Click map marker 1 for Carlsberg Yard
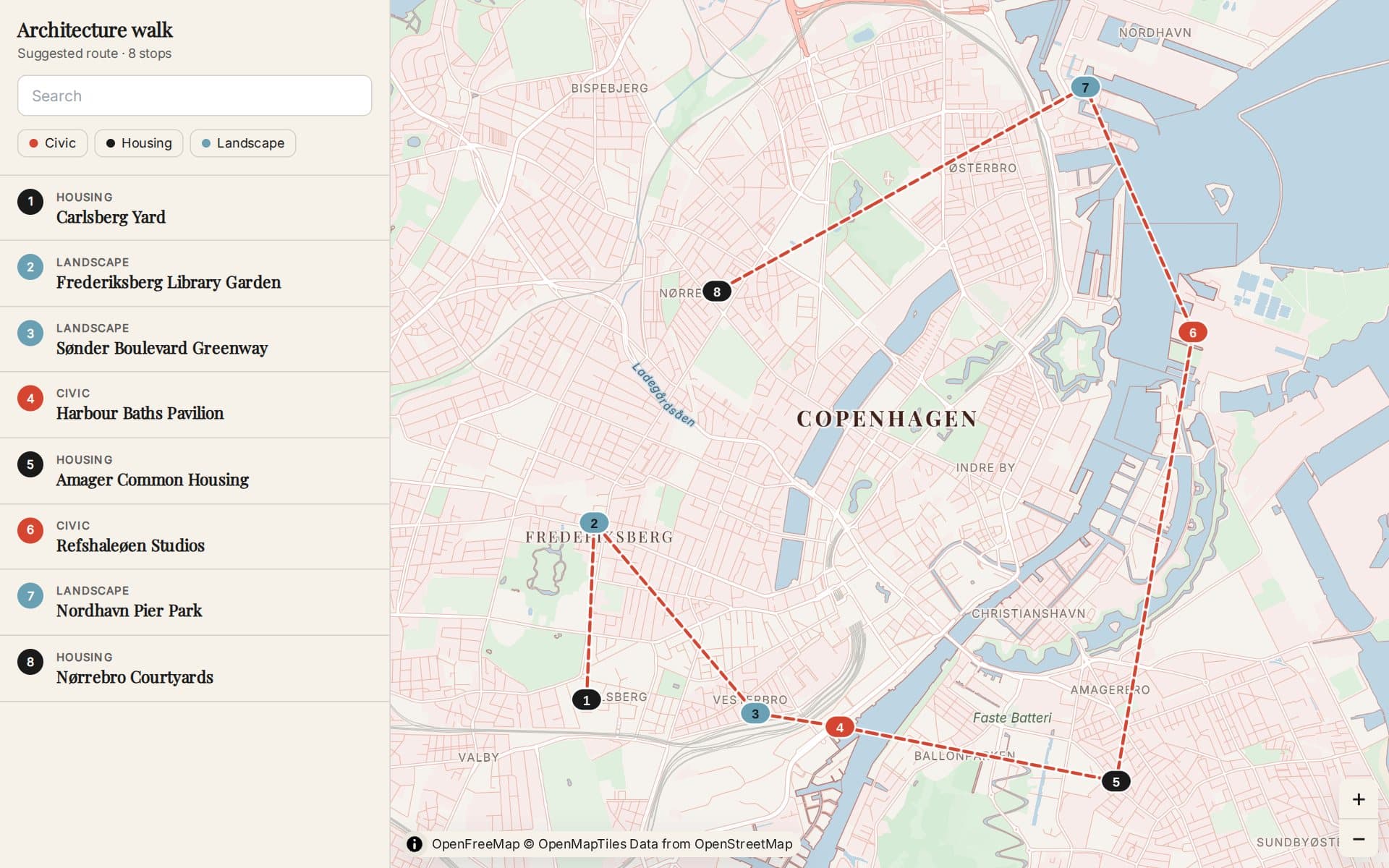Screen dimensions: 1389x868 point(587,699)
